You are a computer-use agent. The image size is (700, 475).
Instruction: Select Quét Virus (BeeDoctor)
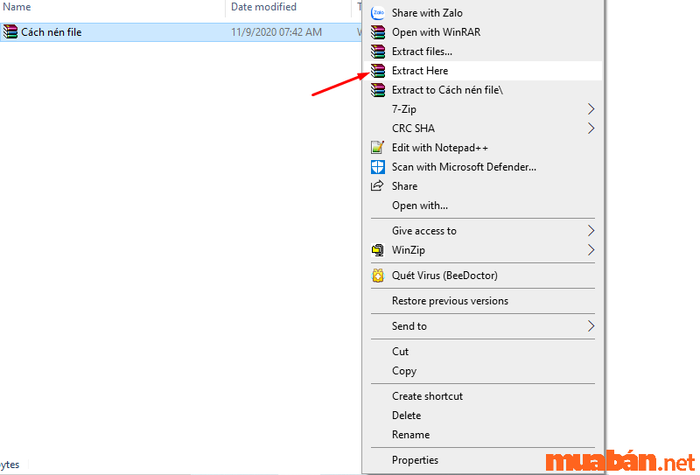tap(483, 275)
